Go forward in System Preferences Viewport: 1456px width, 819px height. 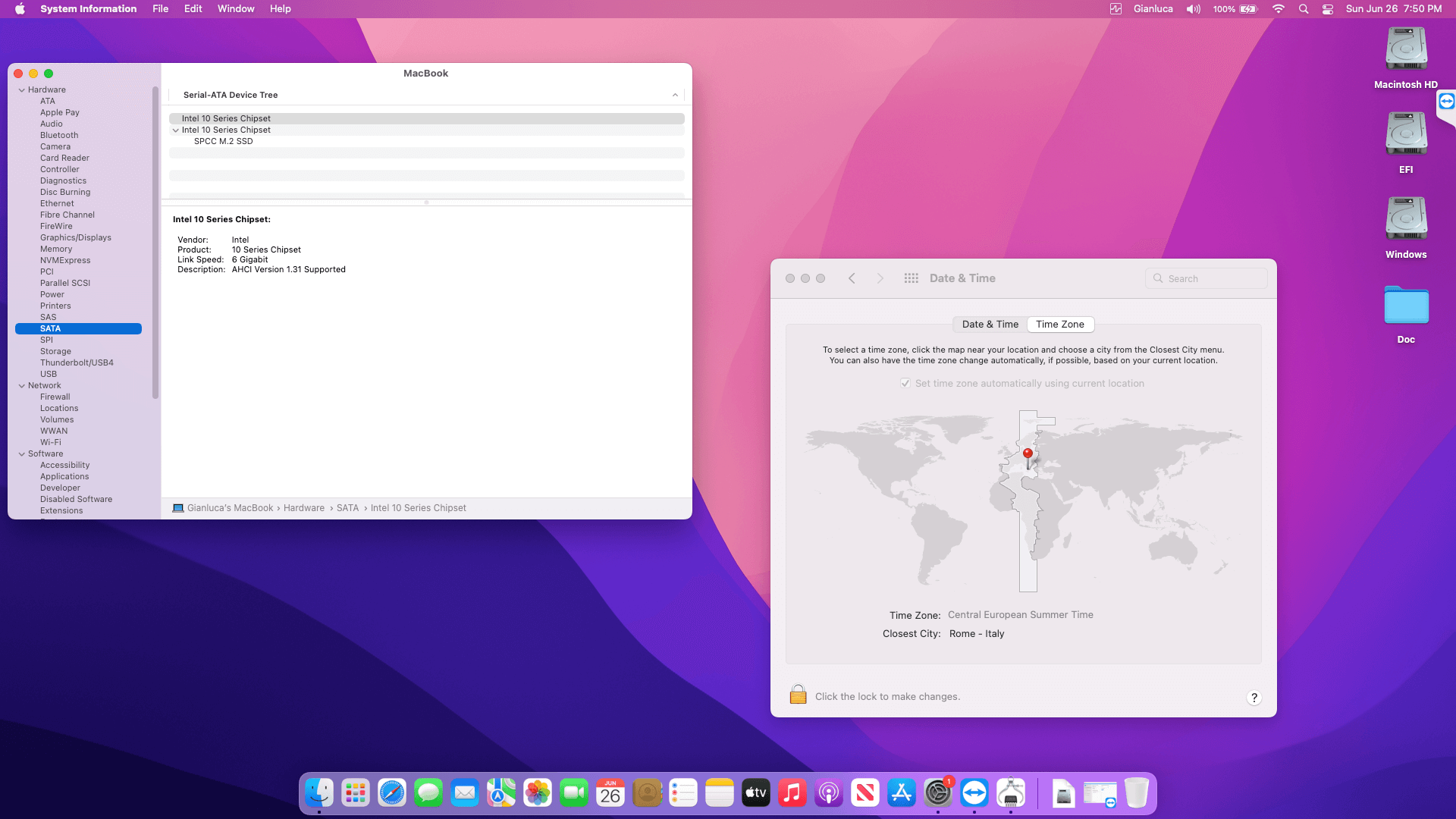[x=880, y=278]
